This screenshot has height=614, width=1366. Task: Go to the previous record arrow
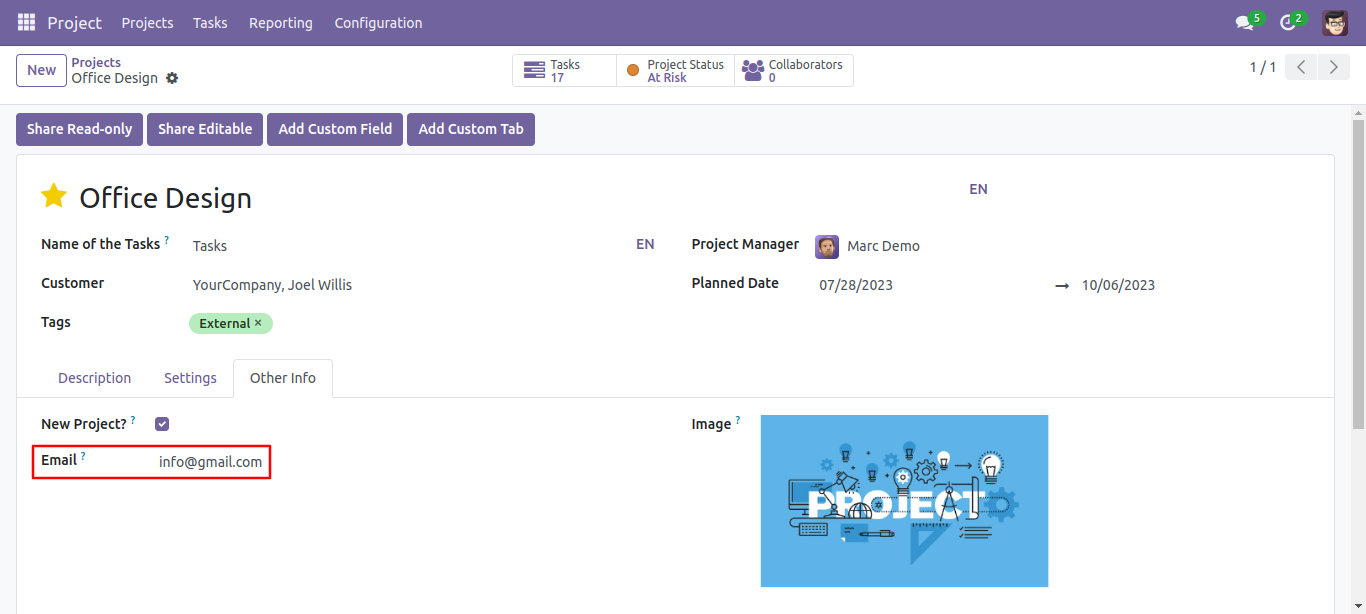1300,67
